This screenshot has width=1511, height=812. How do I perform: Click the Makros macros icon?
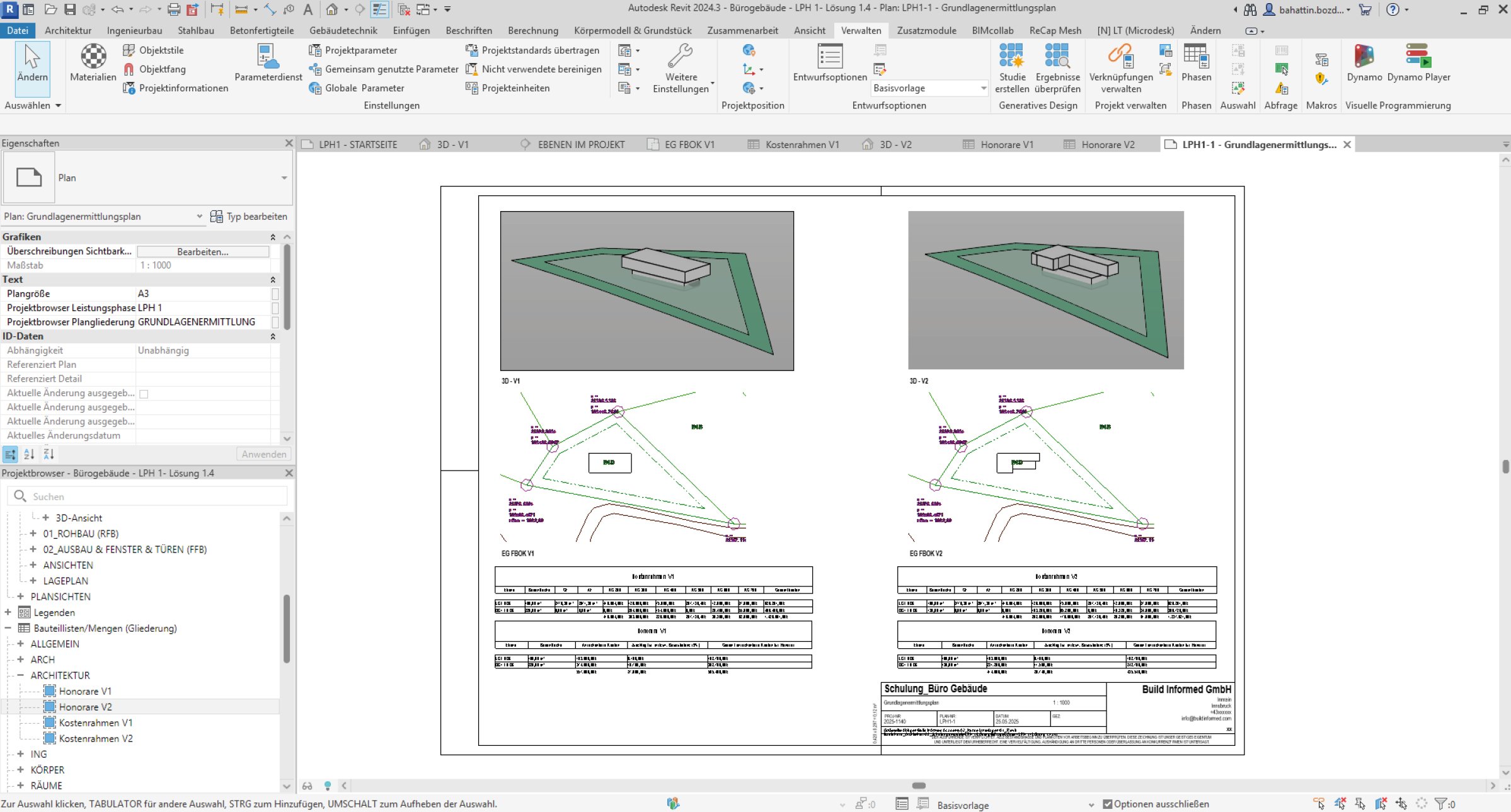pos(1321,60)
